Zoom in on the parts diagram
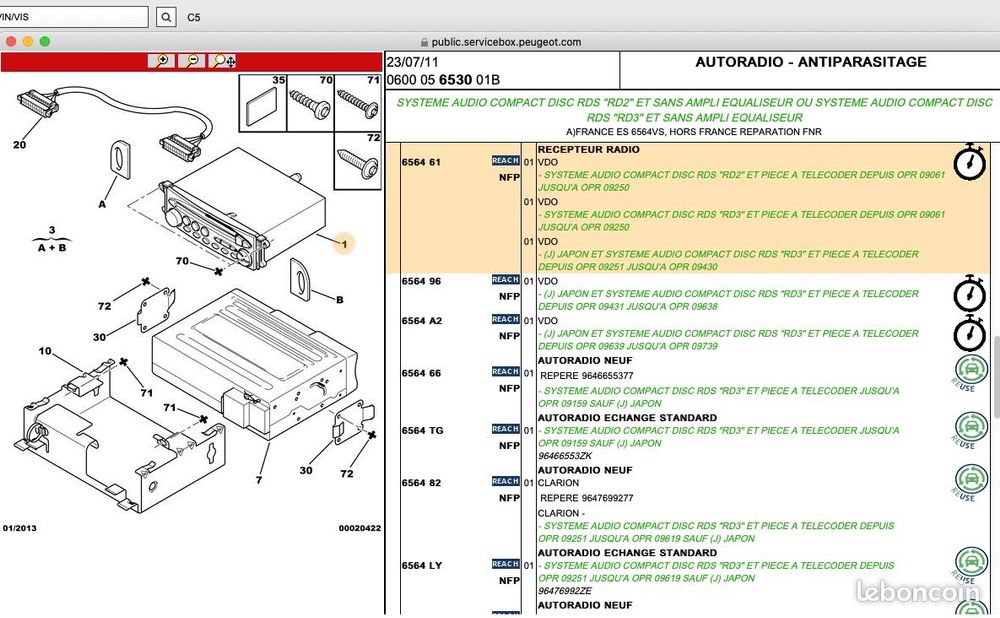Screen dimensions: 1000x618 [x=161, y=61]
